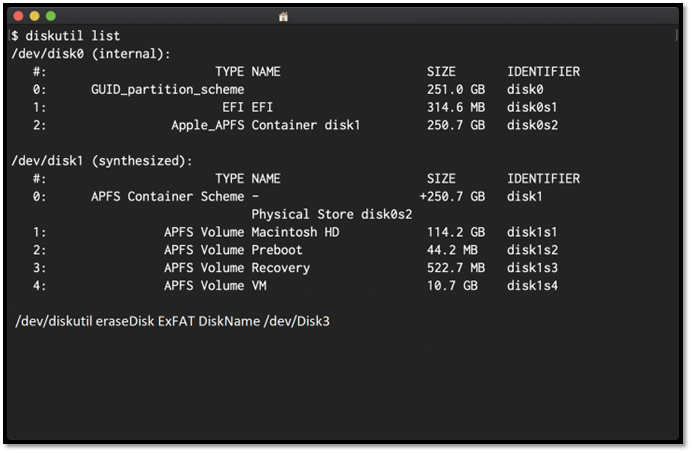Screen dimensions: 692x453
Task: Click the 'disk1s4' identifier for VM volume
Action: (x=532, y=286)
